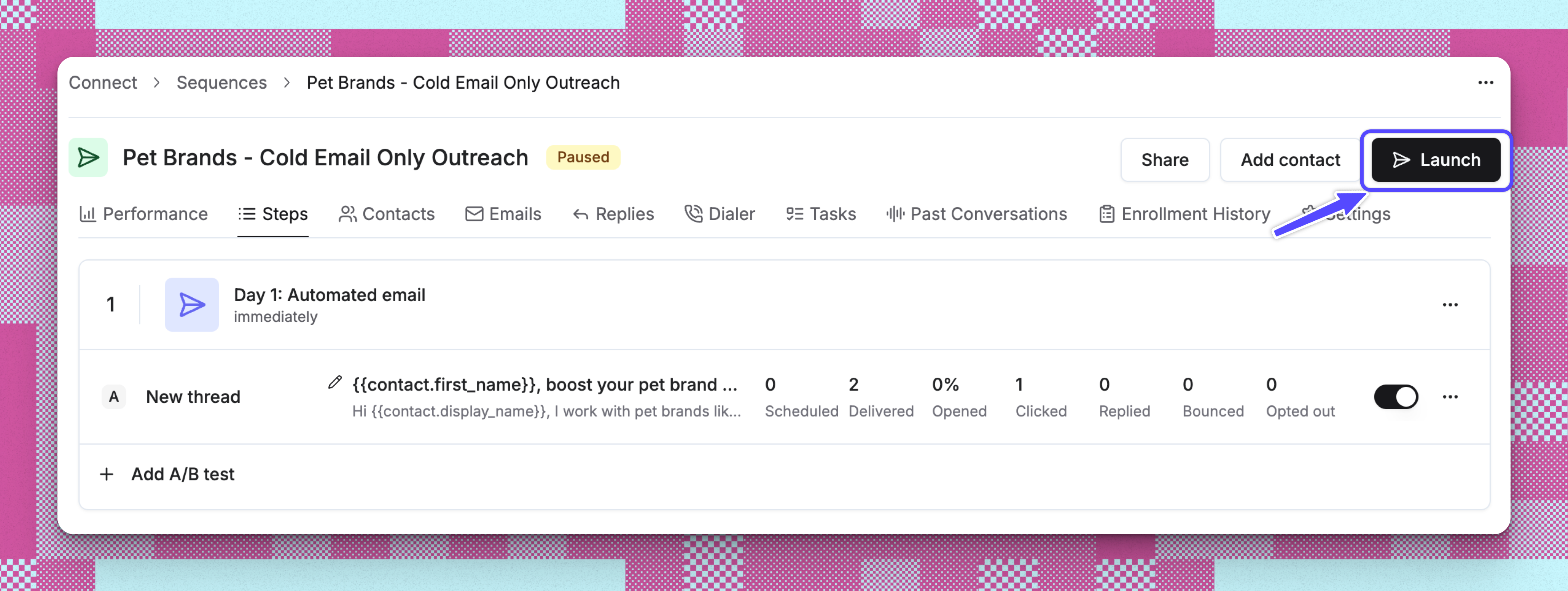Click the Day 1 automated email icon
1568x591 pixels.
(192, 305)
